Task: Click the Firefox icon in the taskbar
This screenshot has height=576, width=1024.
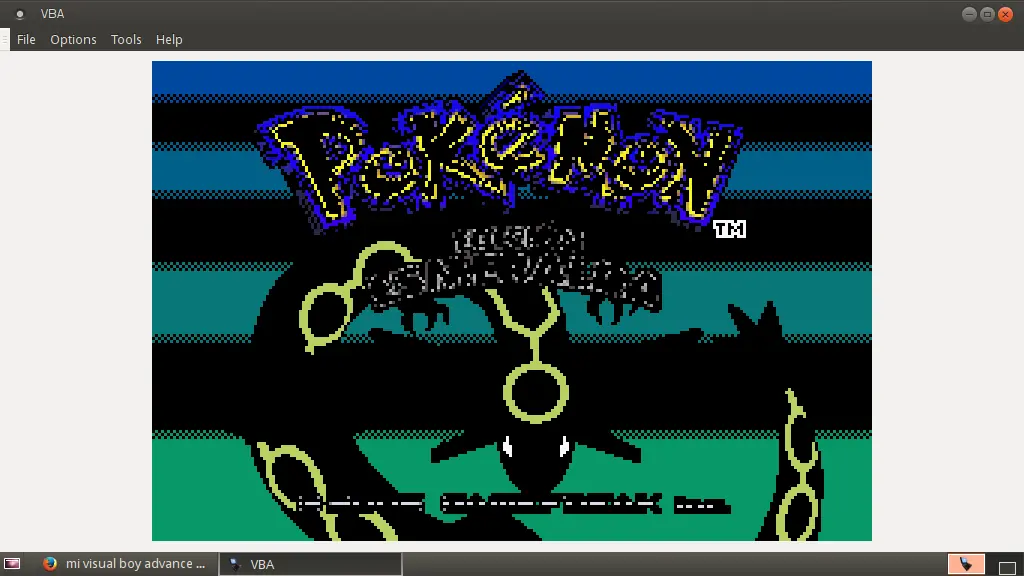Action: (50, 564)
